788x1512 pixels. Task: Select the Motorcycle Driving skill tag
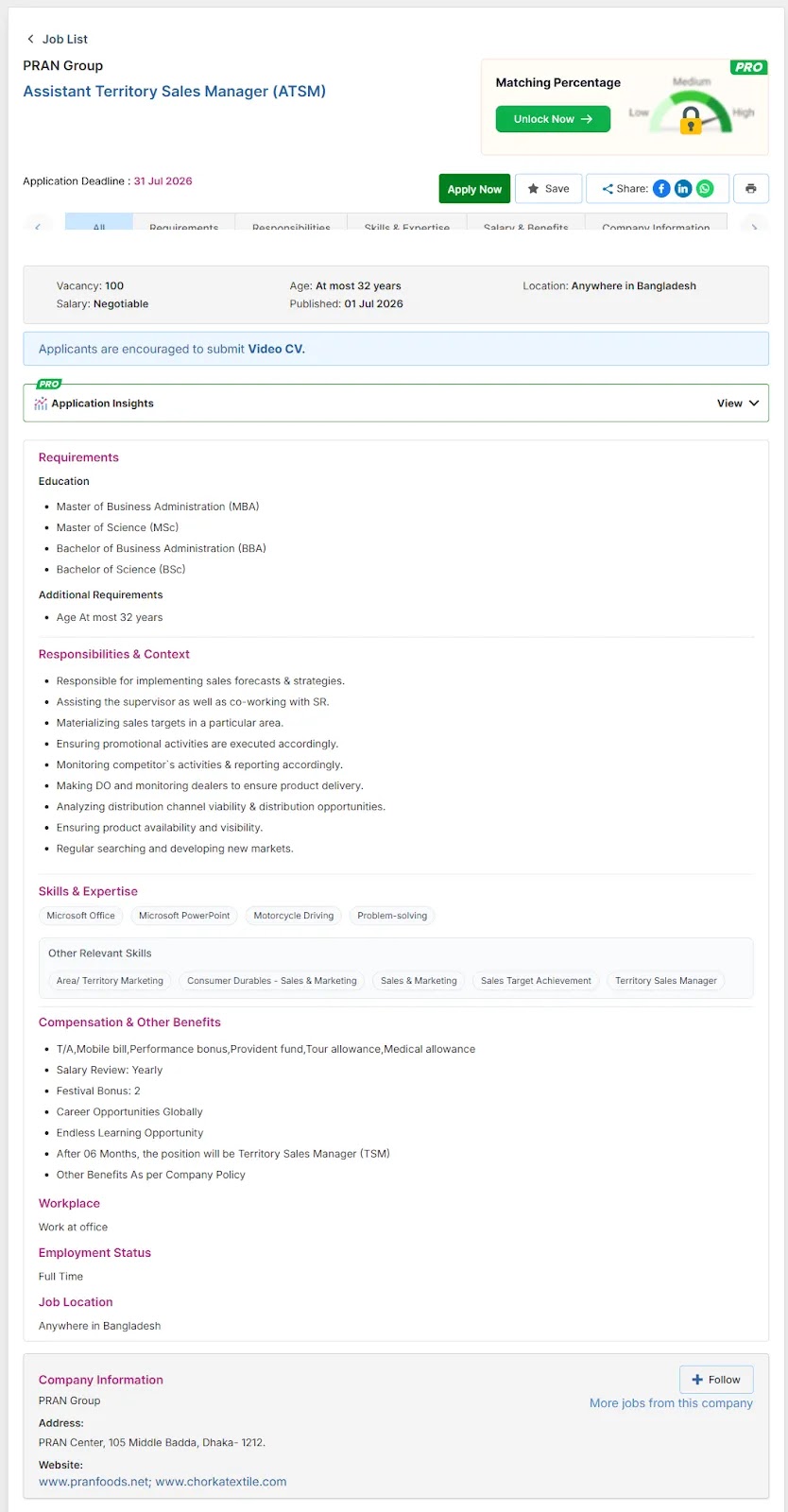(x=294, y=916)
